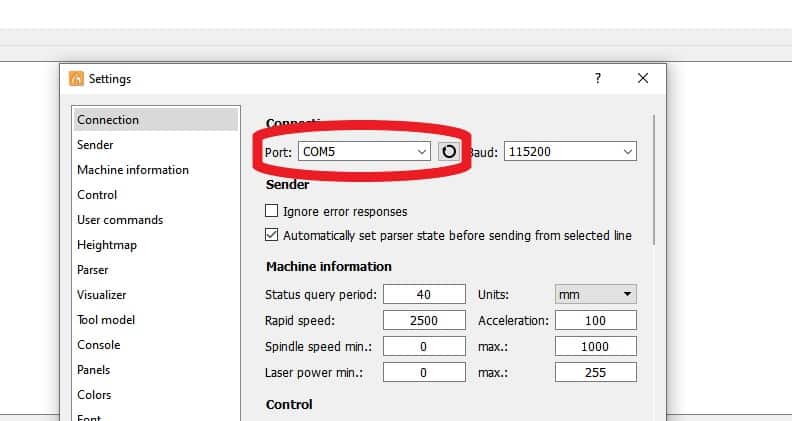Uncheck Automatically set parser state checkbox
This screenshot has width=792, height=421.
(271, 235)
